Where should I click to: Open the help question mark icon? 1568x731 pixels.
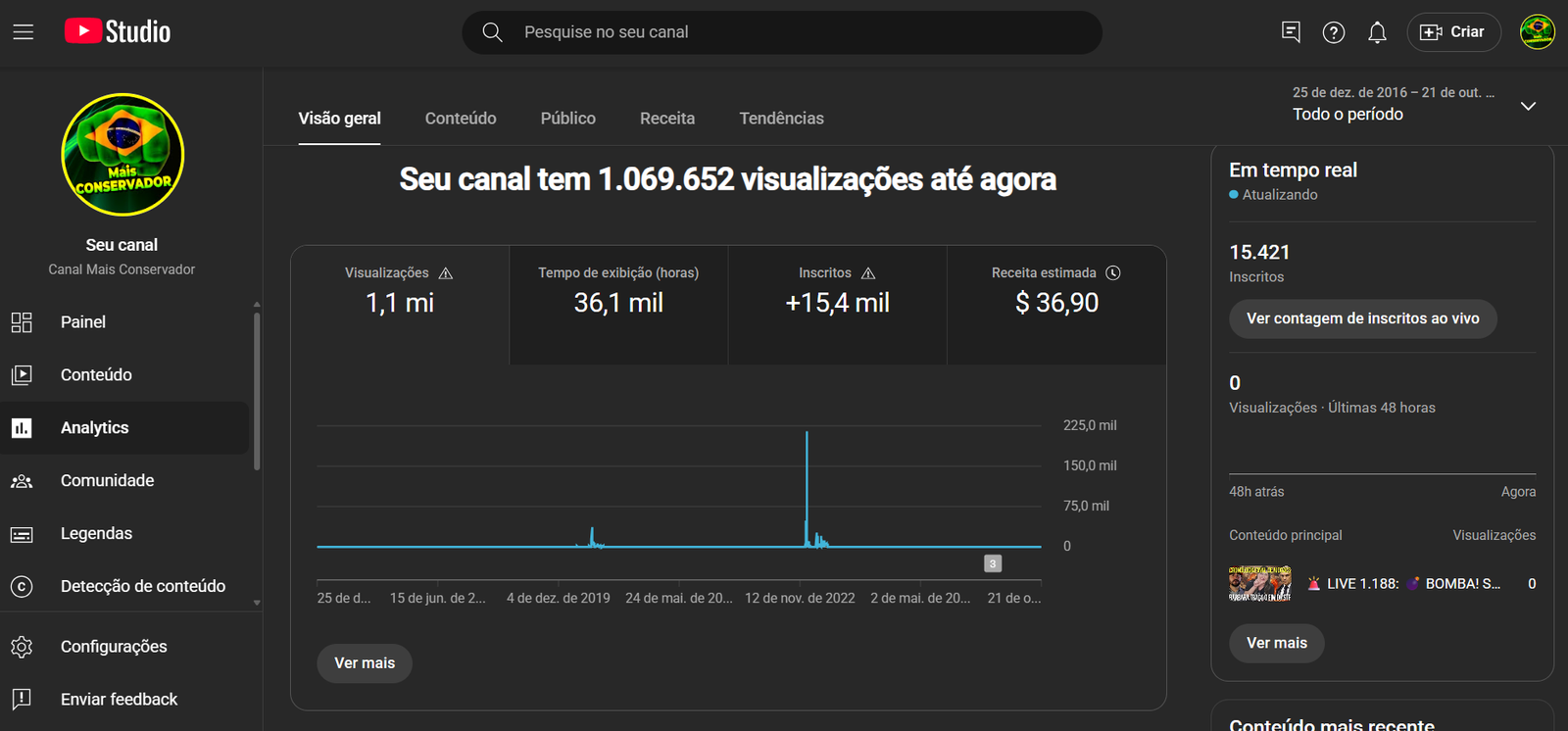1333,32
